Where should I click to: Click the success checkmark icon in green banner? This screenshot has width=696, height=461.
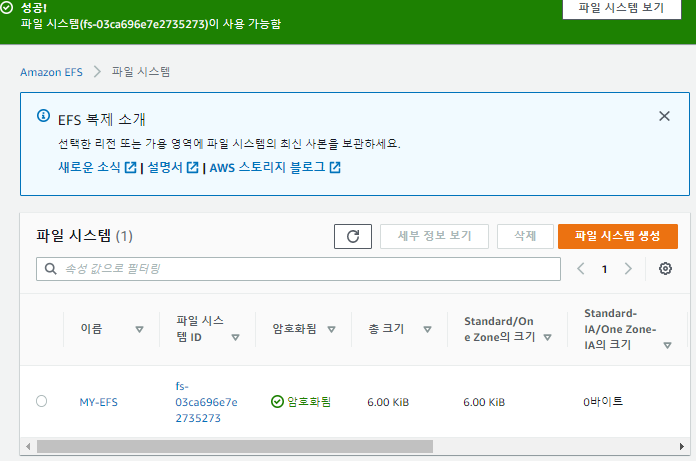[x=6, y=8]
